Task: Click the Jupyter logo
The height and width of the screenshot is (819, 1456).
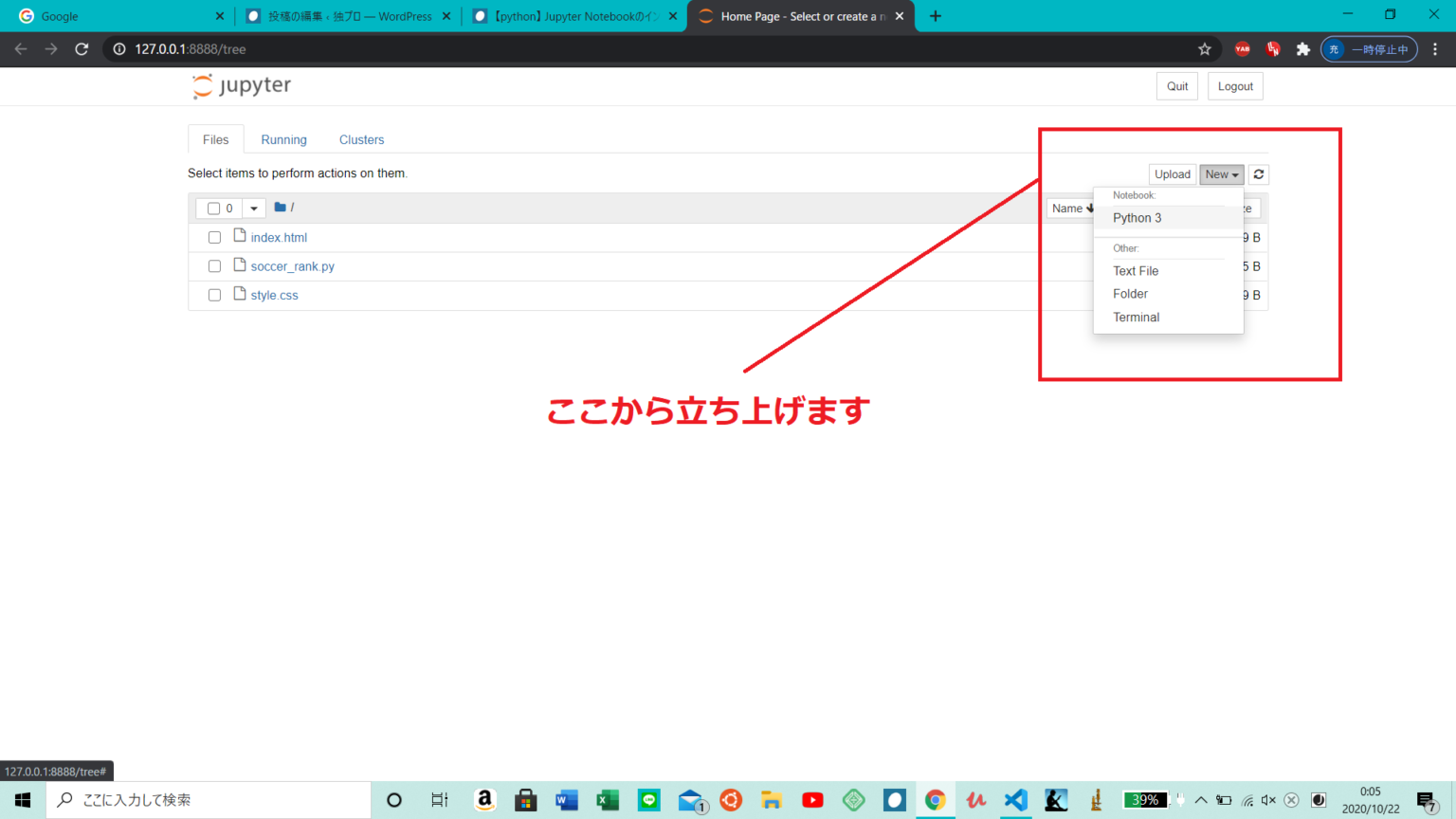Action: pos(241,85)
